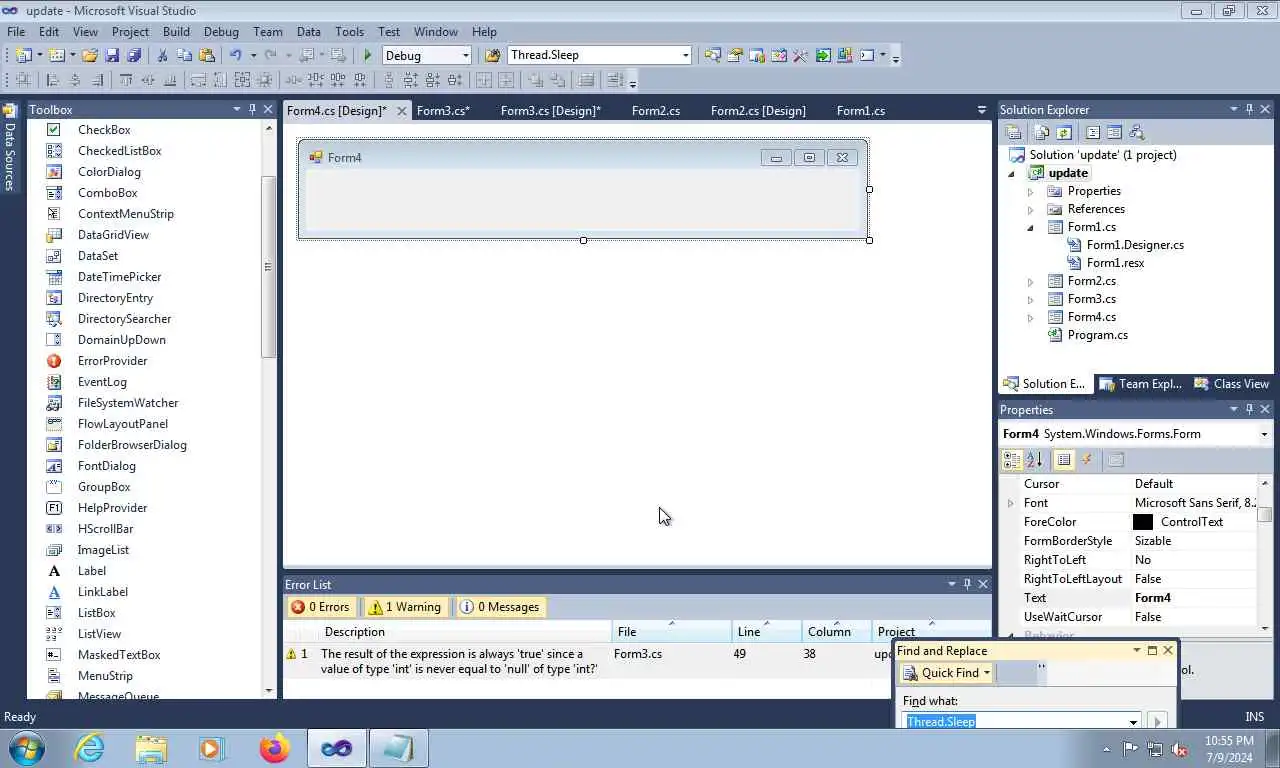The width and height of the screenshot is (1280, 768).
Task: Toggle Categorized view in Properties panel
Action: click(x=1012, y=460)
